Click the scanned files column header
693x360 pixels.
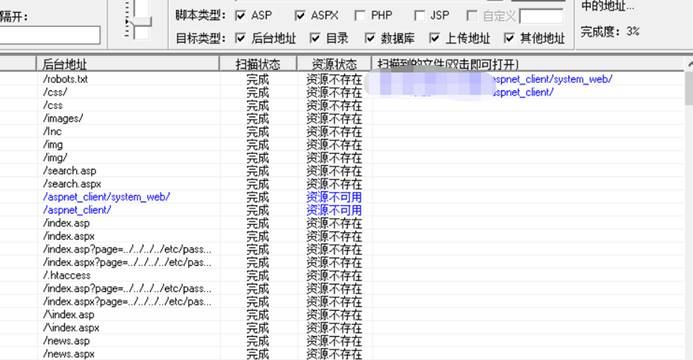[528, 64]
